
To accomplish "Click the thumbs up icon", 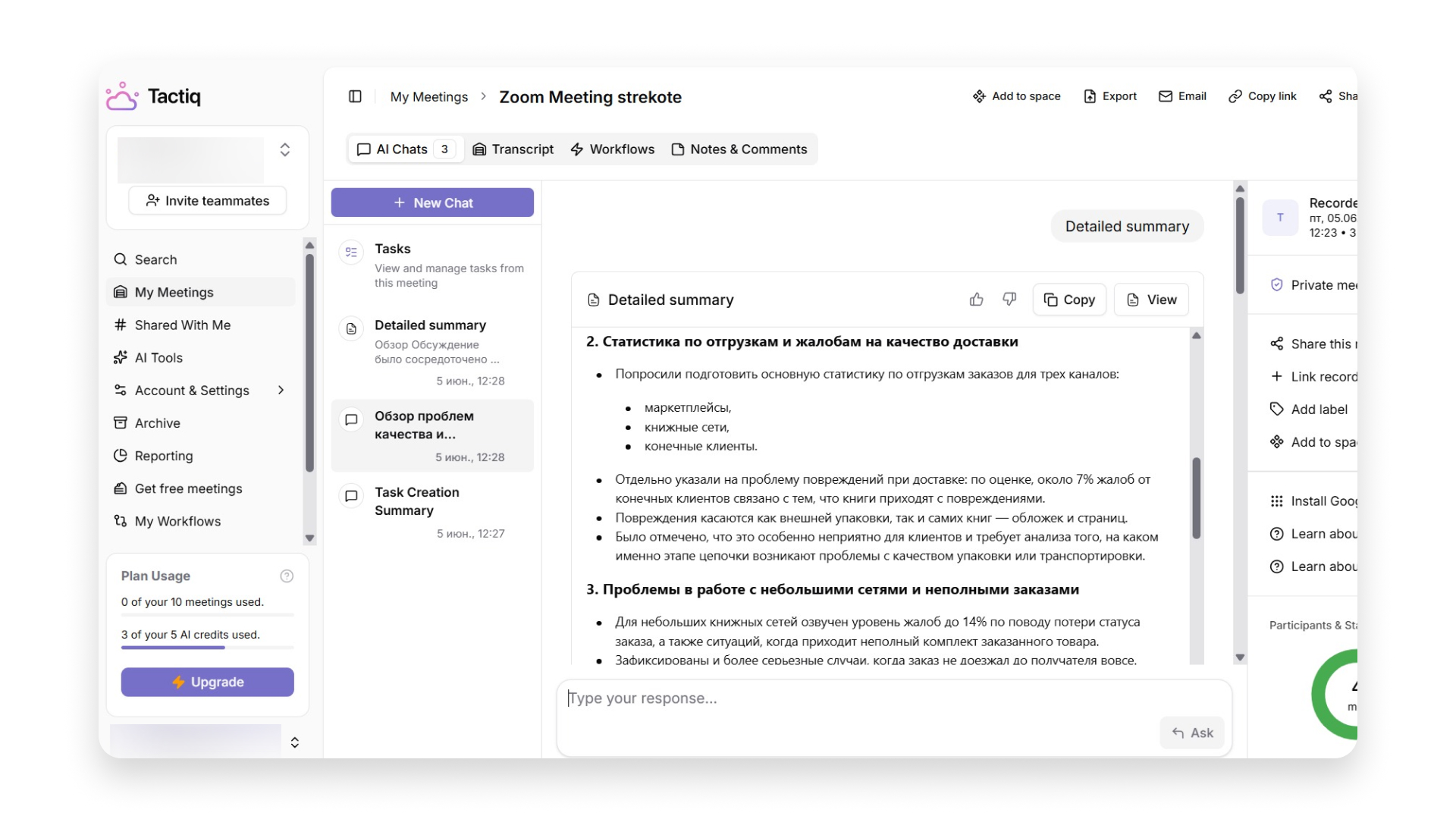I will 977,300.
